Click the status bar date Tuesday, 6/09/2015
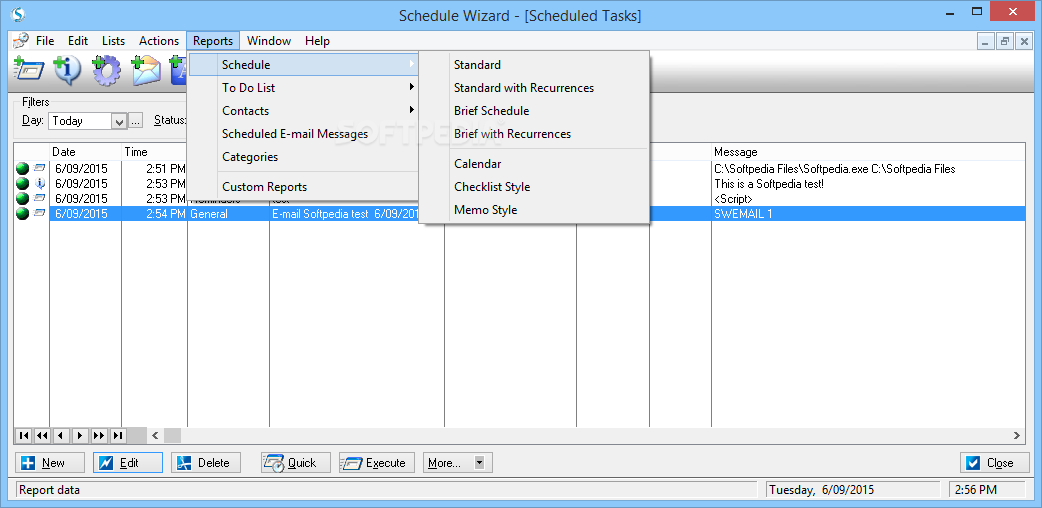This screenshot has height=508, width=1042. point(821,490)
